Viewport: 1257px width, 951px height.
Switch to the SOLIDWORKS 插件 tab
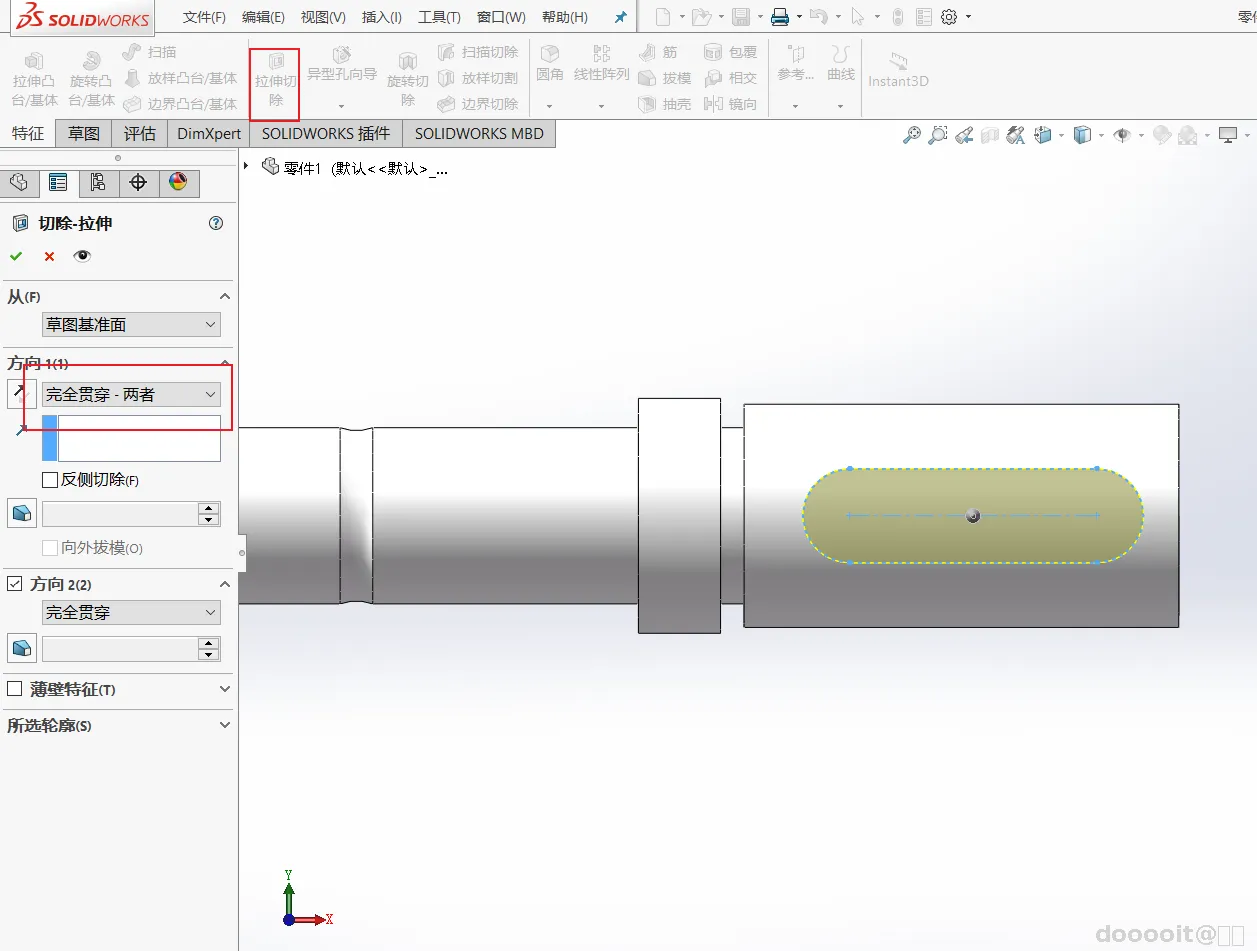[x=325, y=133]
